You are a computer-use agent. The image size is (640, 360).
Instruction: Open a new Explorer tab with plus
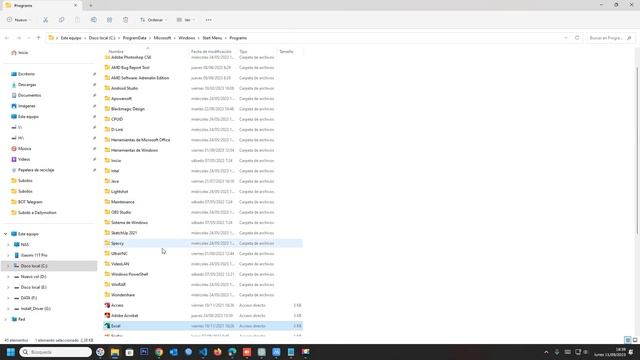[x=91, y=5]
